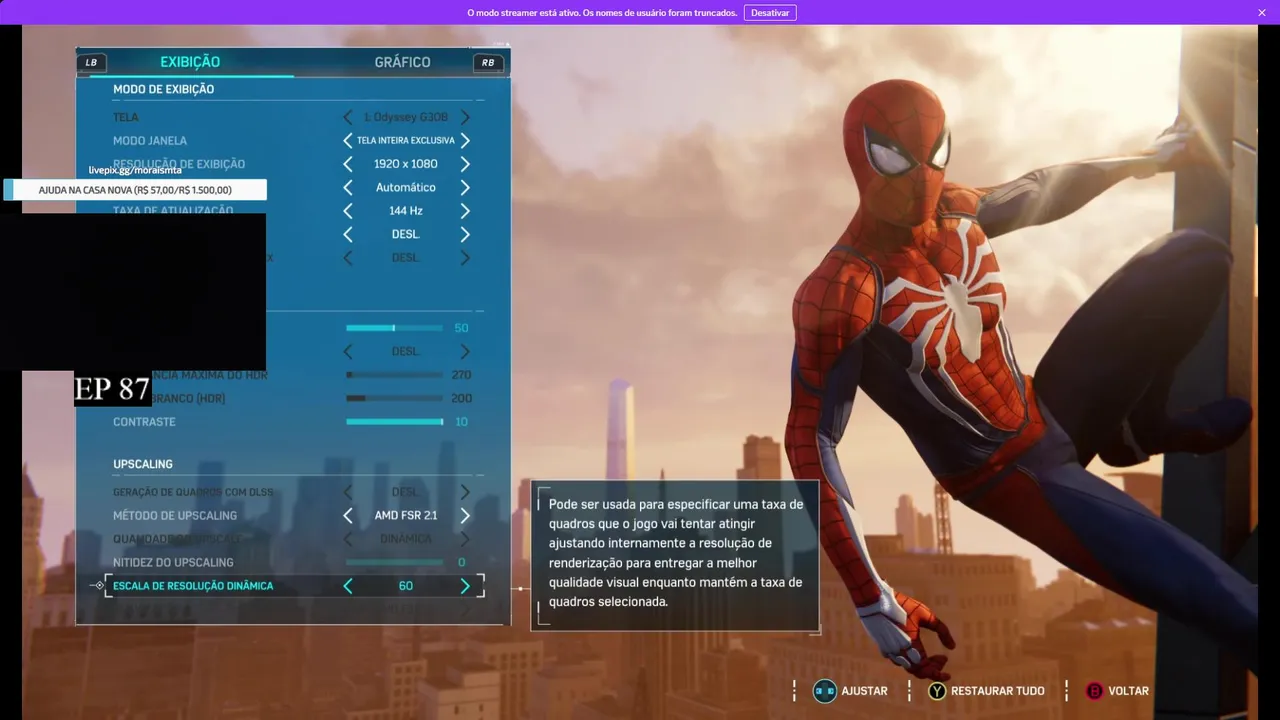Click right arrow beside 1: Odyssey G30B
This screenshot has height=720, width=1280.
[465, 117]
